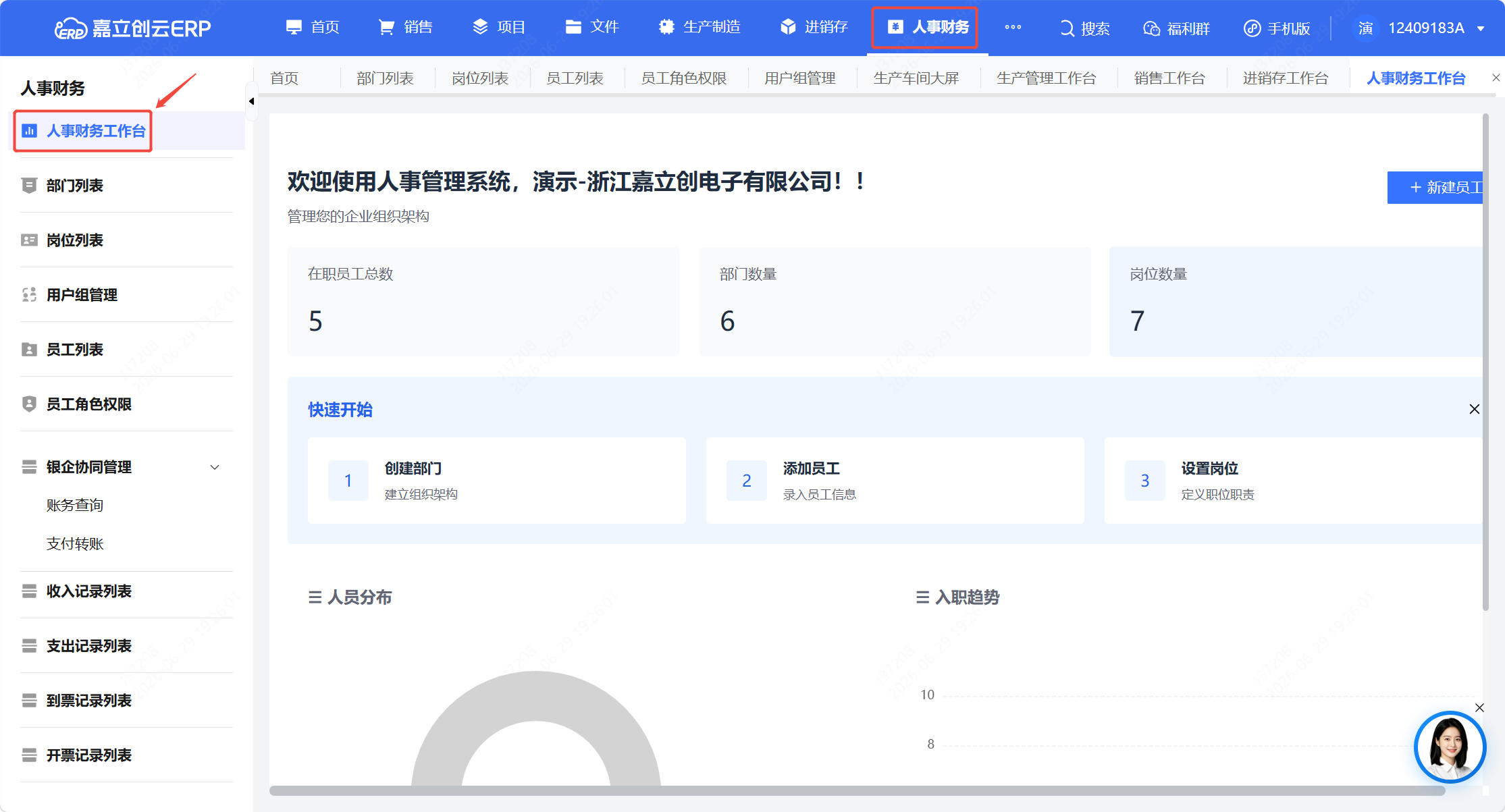Image resolution: width=1505 pixels, height=812 pixels.
Task: Switch to the 员工列表 tab
Action: pos(575,78)
